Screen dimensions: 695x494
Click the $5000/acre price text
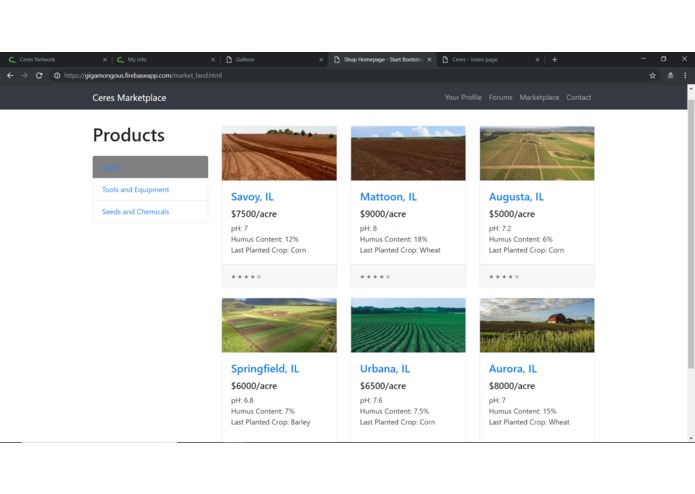tap(512, 214)
